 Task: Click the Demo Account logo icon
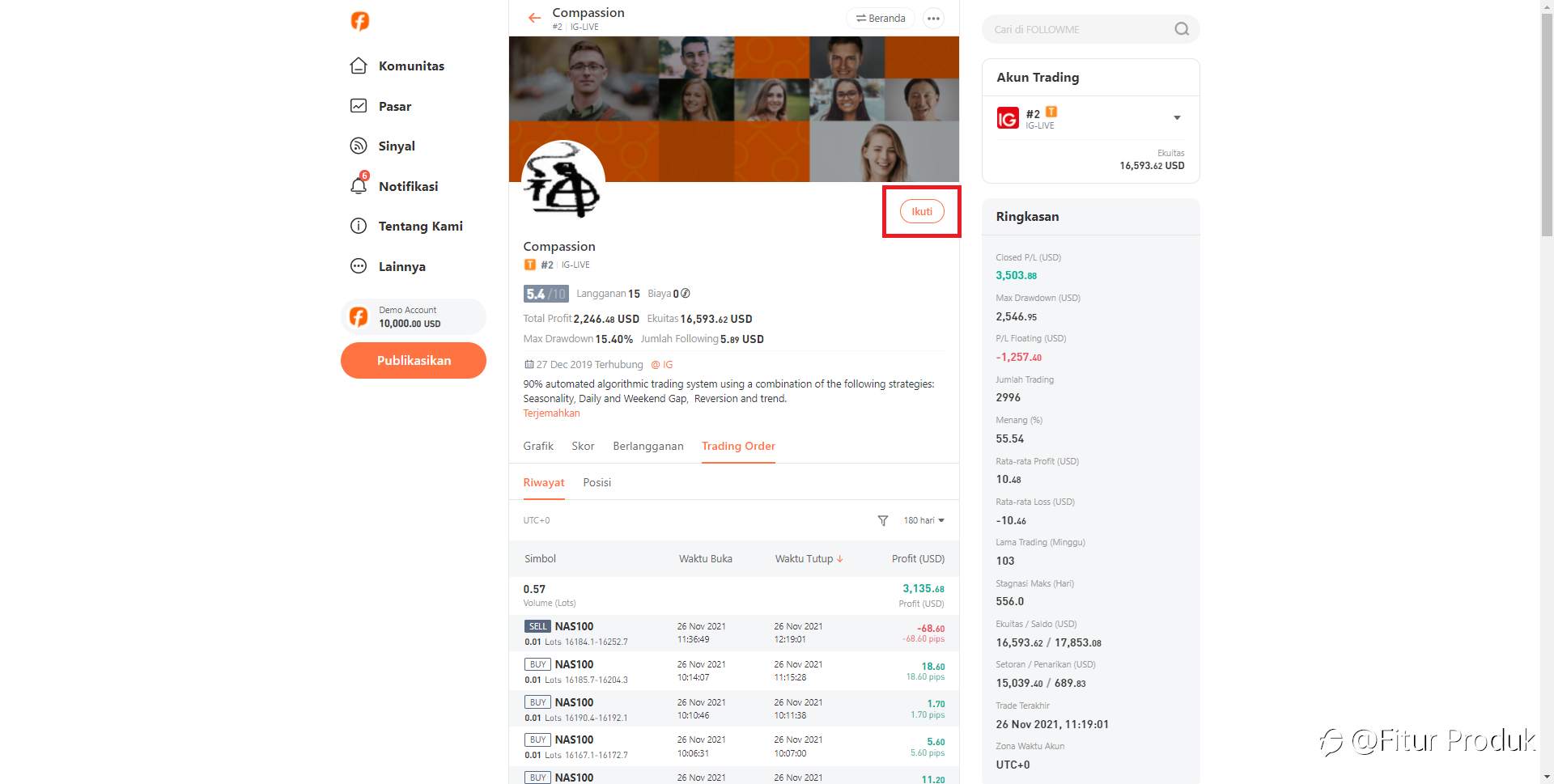pos(359,316)
